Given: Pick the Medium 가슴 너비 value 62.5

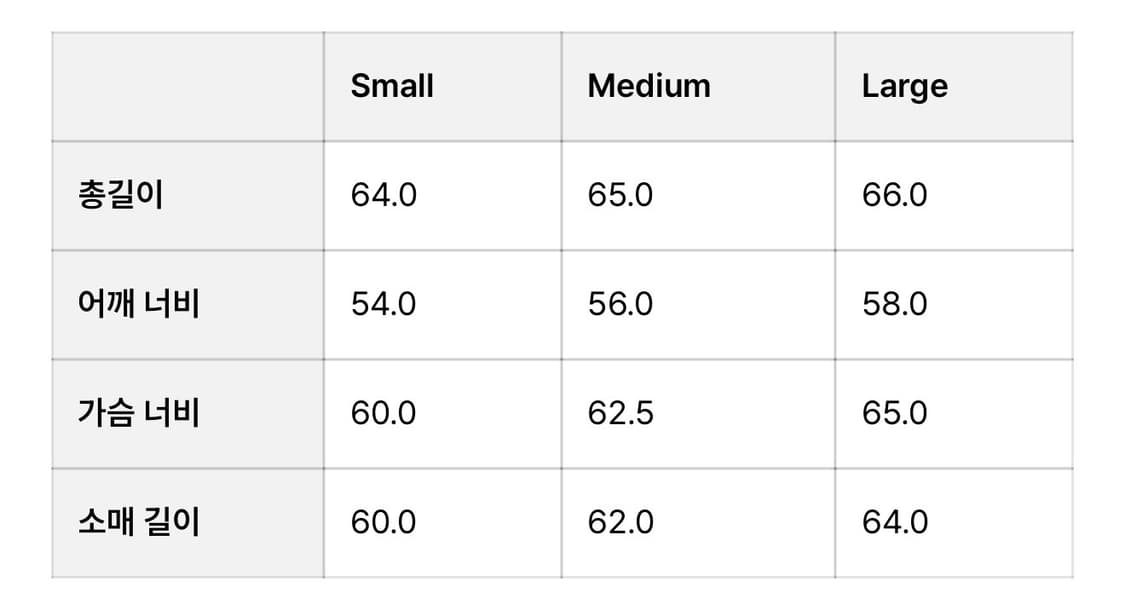Looking at the screenshot, I should click(x=620, y=413).
